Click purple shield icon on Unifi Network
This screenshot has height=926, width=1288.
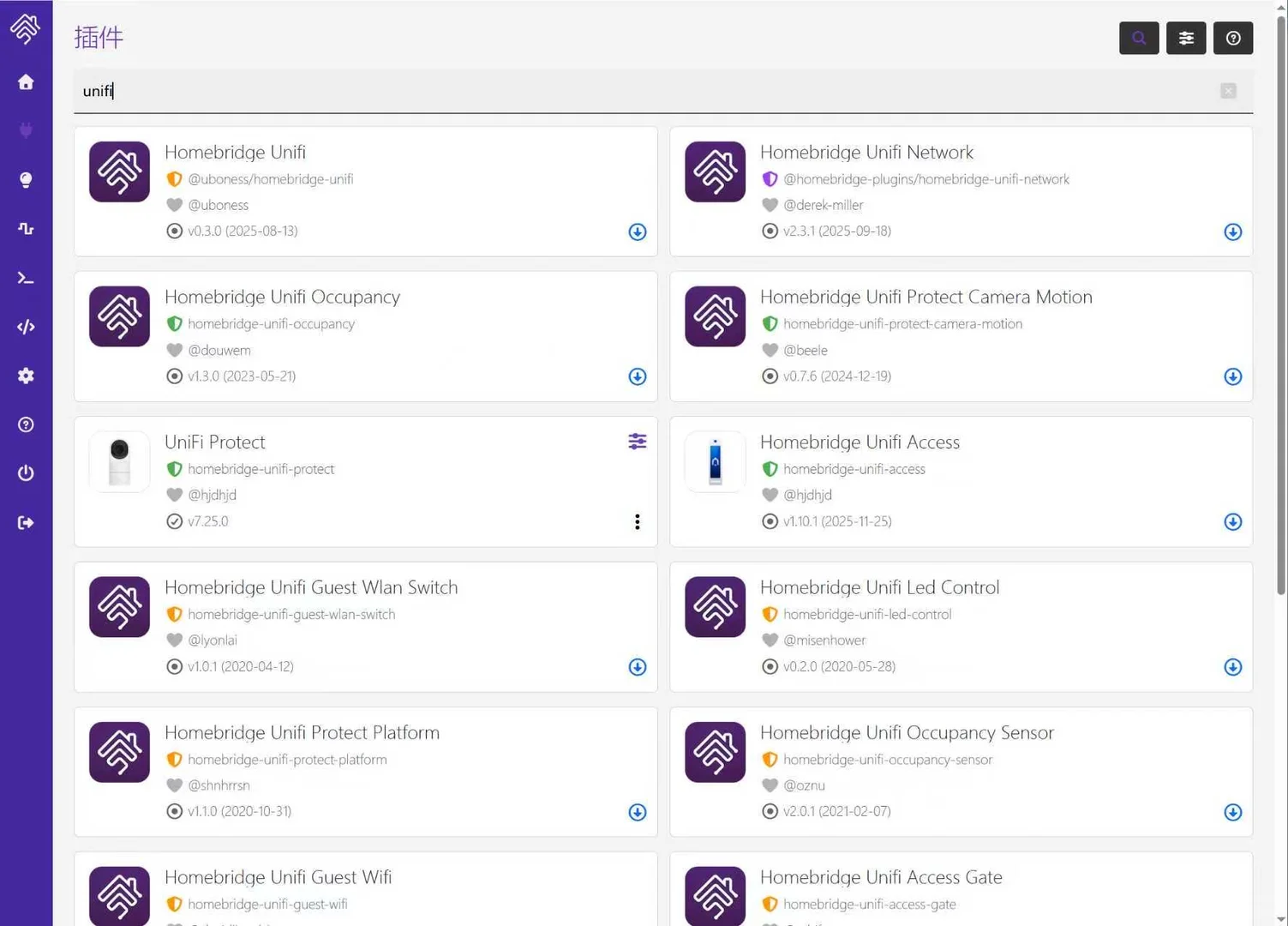[770, 179]
